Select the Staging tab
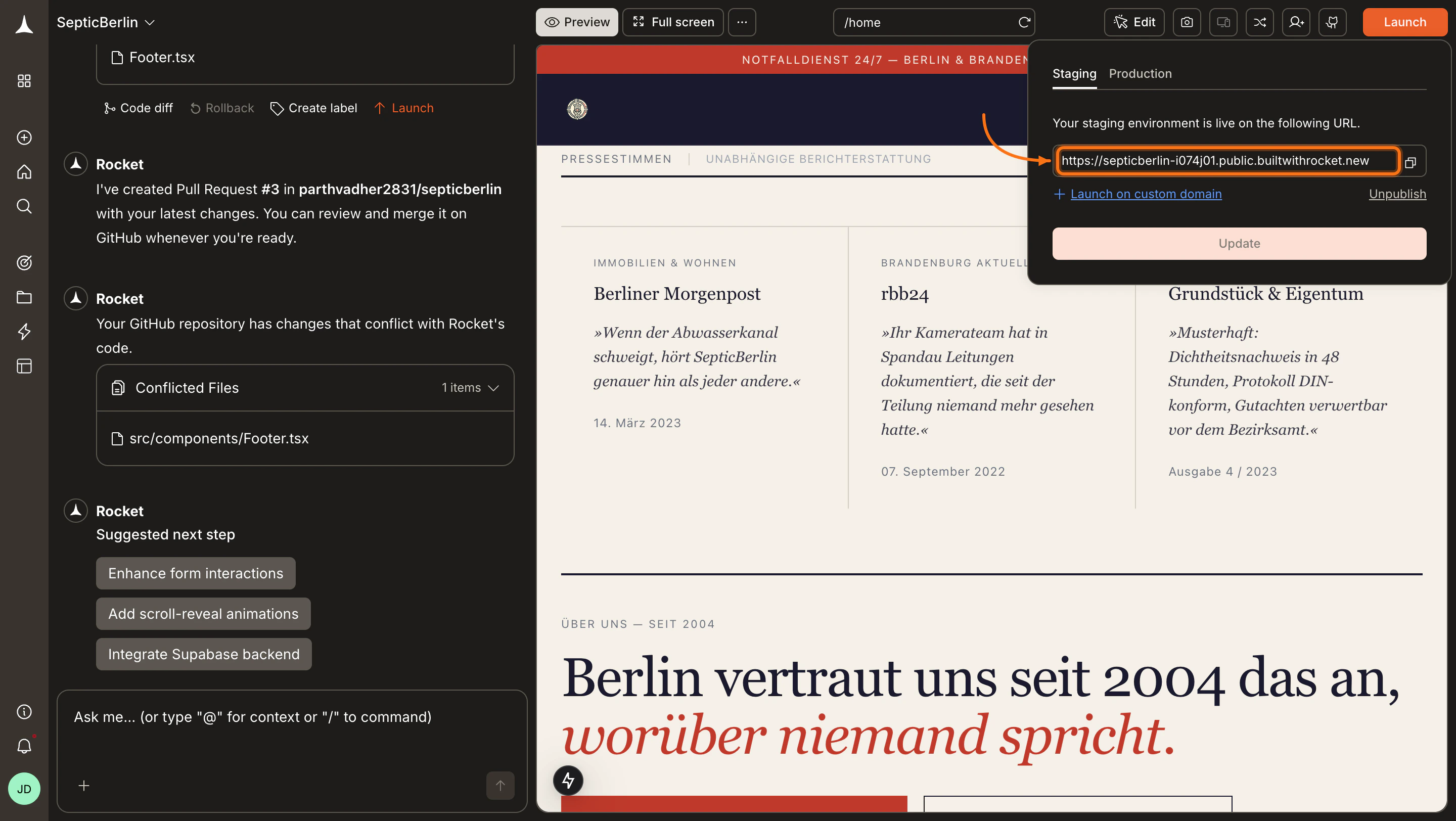 tap(1074, 73)
